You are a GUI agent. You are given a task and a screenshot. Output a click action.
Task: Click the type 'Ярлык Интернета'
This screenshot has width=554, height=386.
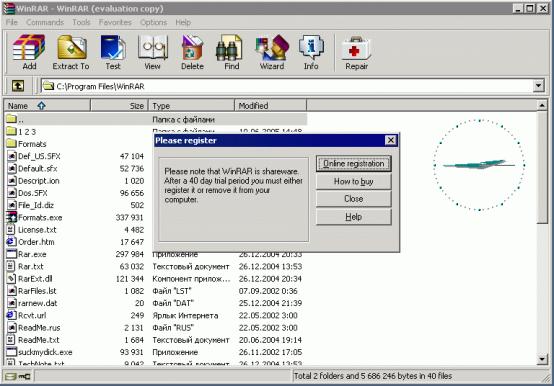click(185, 315)
